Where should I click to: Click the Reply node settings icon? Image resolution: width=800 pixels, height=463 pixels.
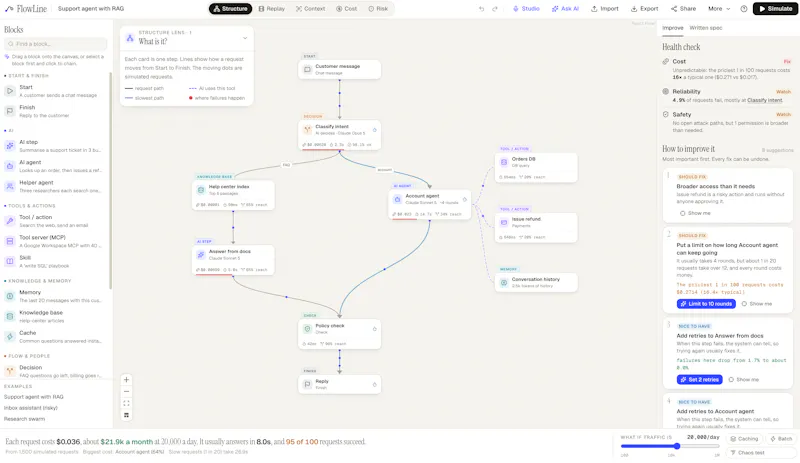click(374, 384)
